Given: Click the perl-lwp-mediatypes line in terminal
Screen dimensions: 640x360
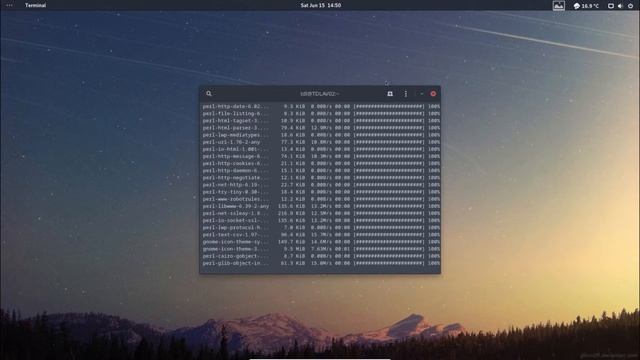Looking at the screenshot, I should (x=321, y=135).
